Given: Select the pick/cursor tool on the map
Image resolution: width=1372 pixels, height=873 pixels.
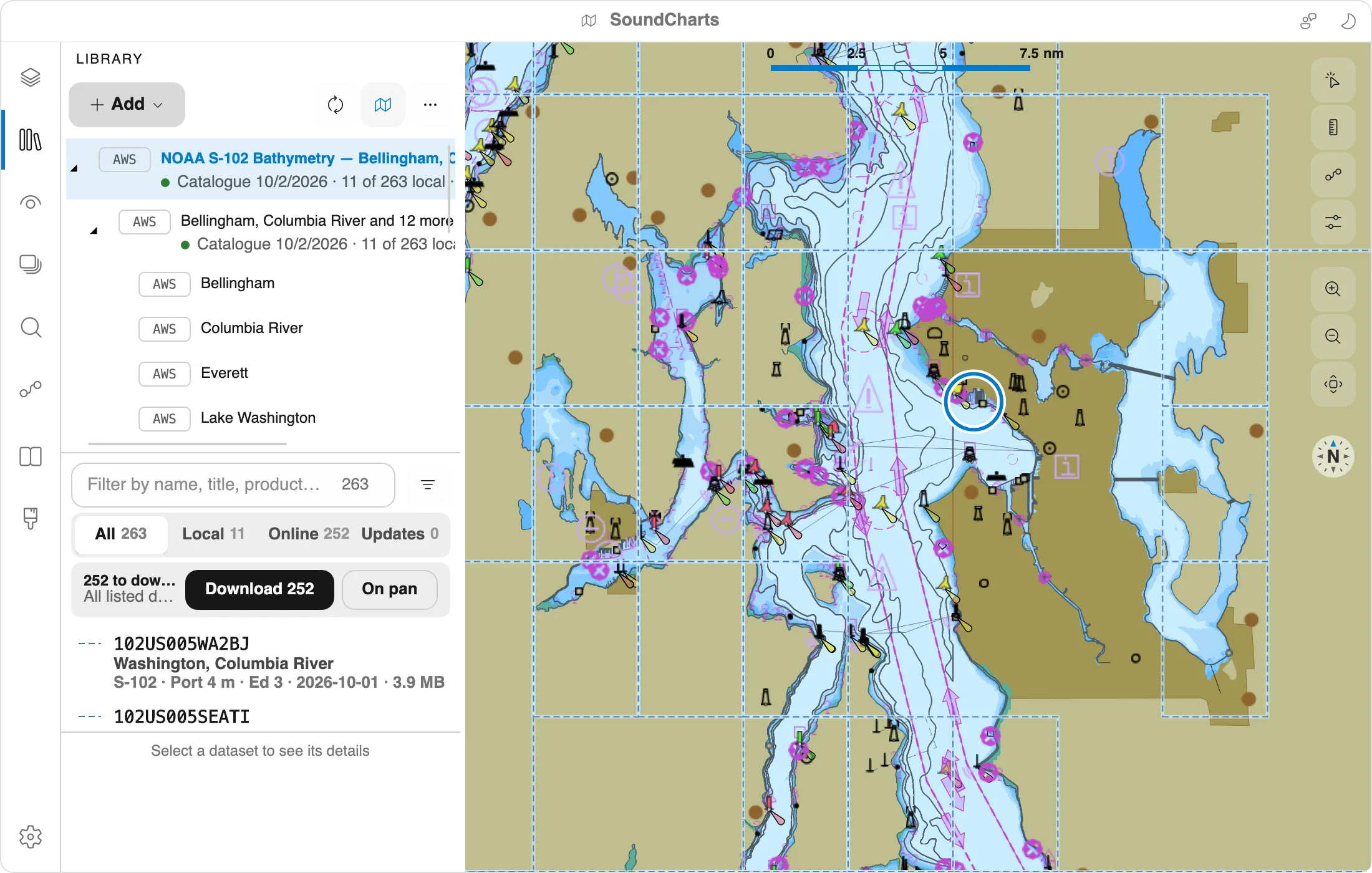Looking at the screenshot, I should (x=1333, y=80).
